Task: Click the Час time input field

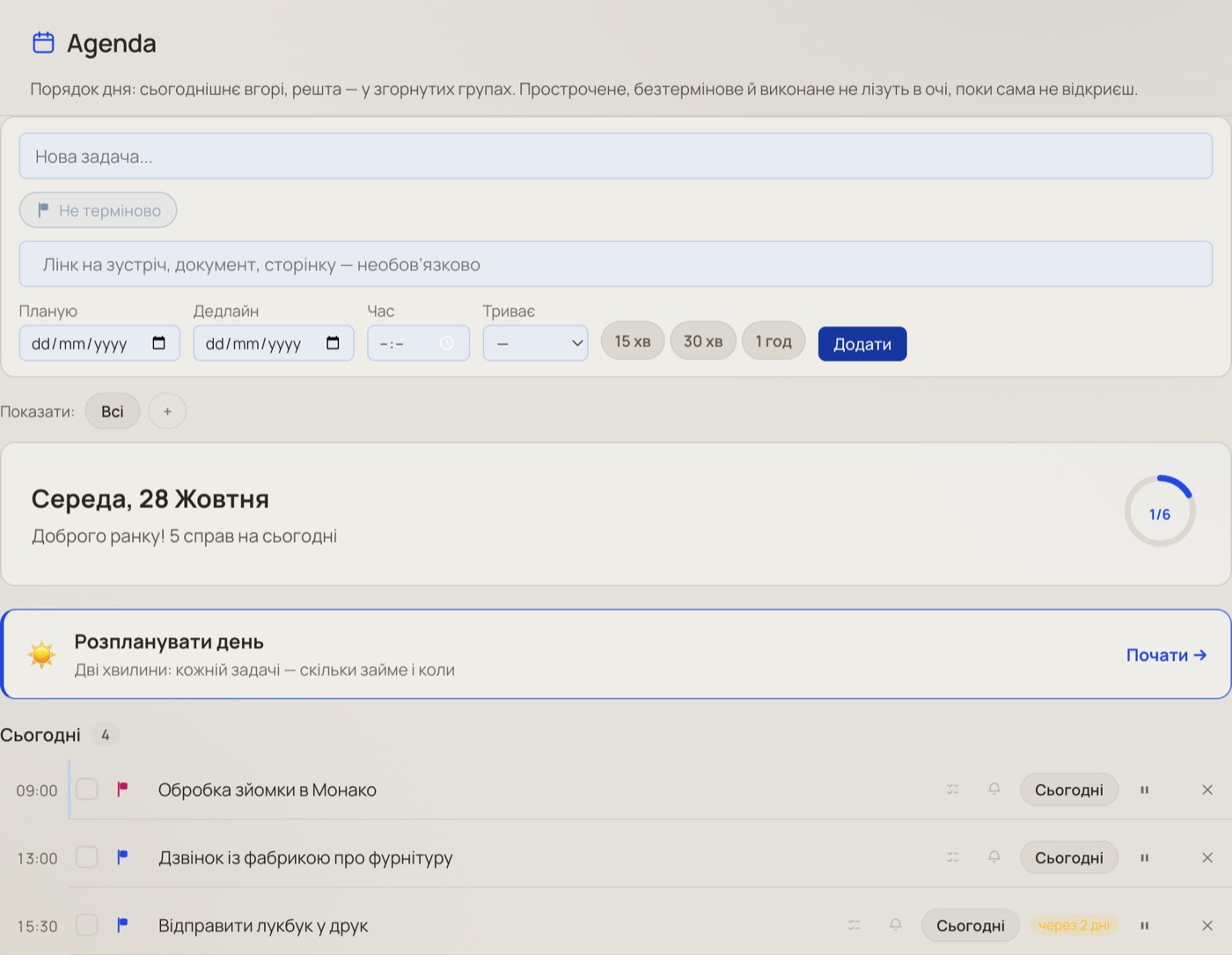Action: click(x=419, y=343)
